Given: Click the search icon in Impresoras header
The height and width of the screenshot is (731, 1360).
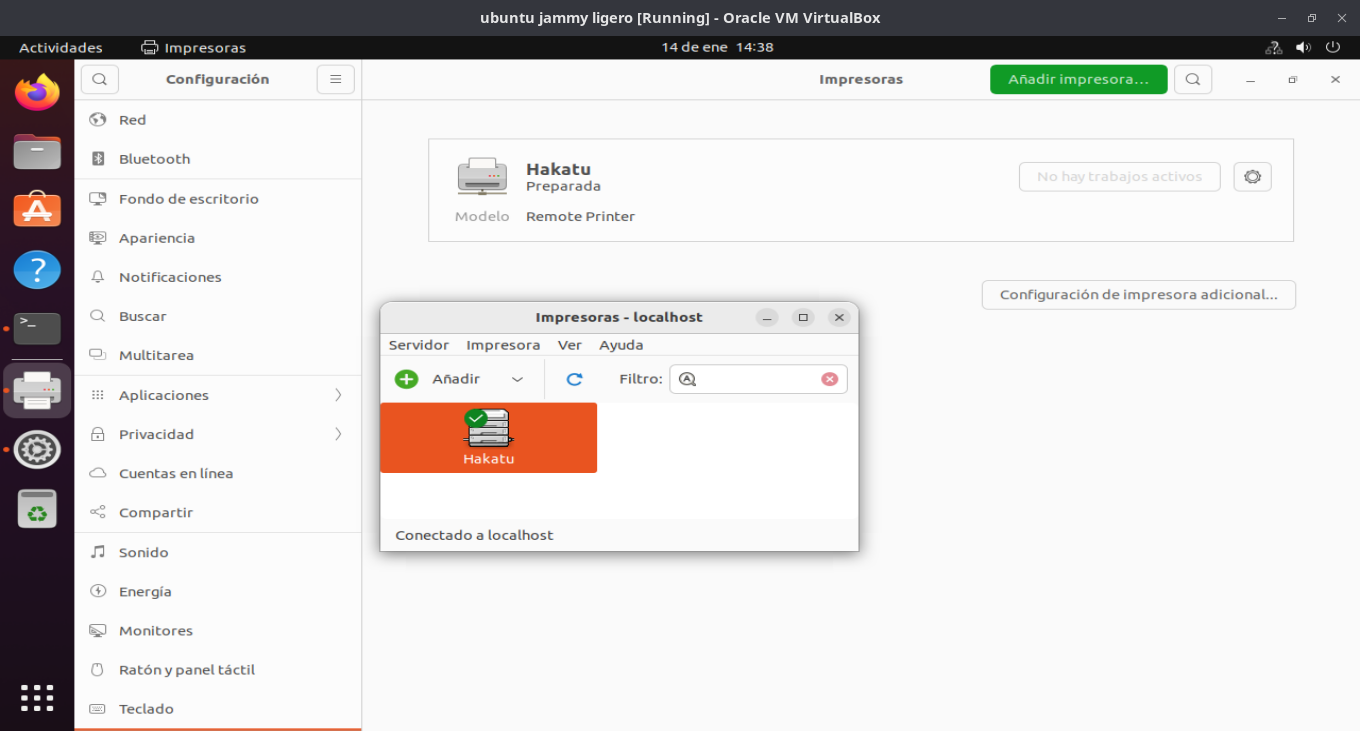Looking at the screenshot, I should pyautogui.click(x=1192, y=79).
